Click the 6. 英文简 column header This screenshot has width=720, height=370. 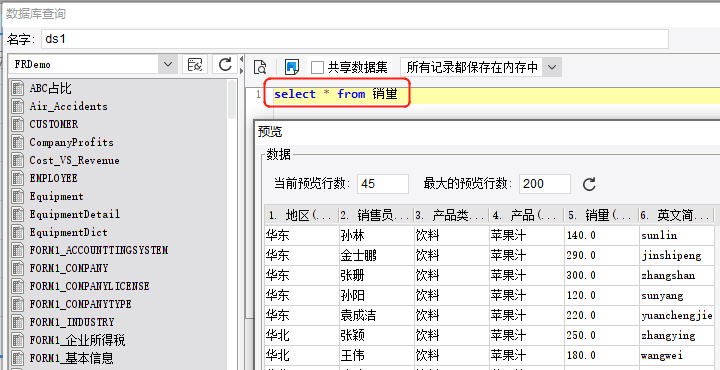[677, 215]
